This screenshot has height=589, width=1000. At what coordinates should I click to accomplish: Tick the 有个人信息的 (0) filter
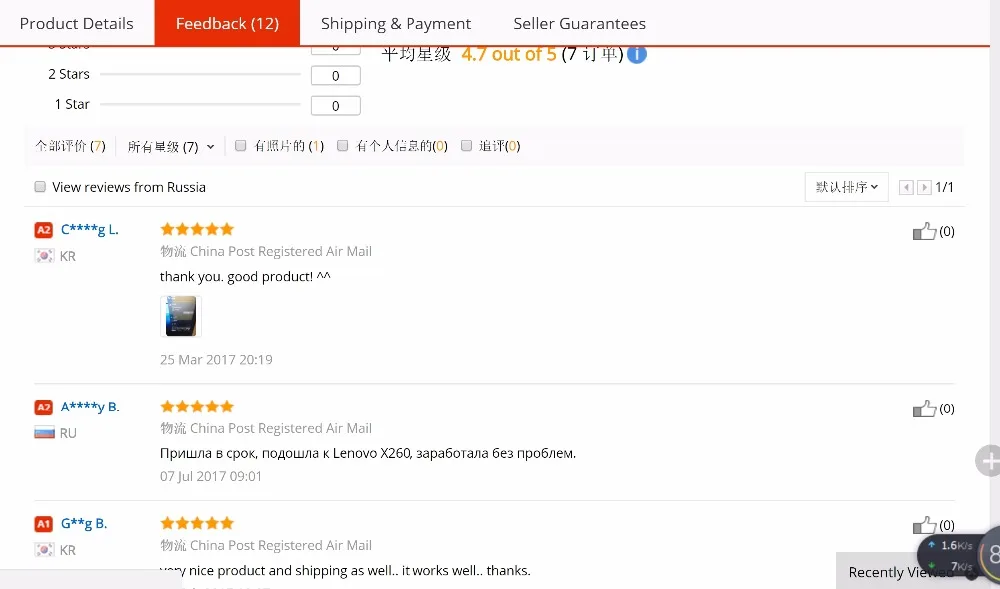pyautogui.click(x=342, y=145)
